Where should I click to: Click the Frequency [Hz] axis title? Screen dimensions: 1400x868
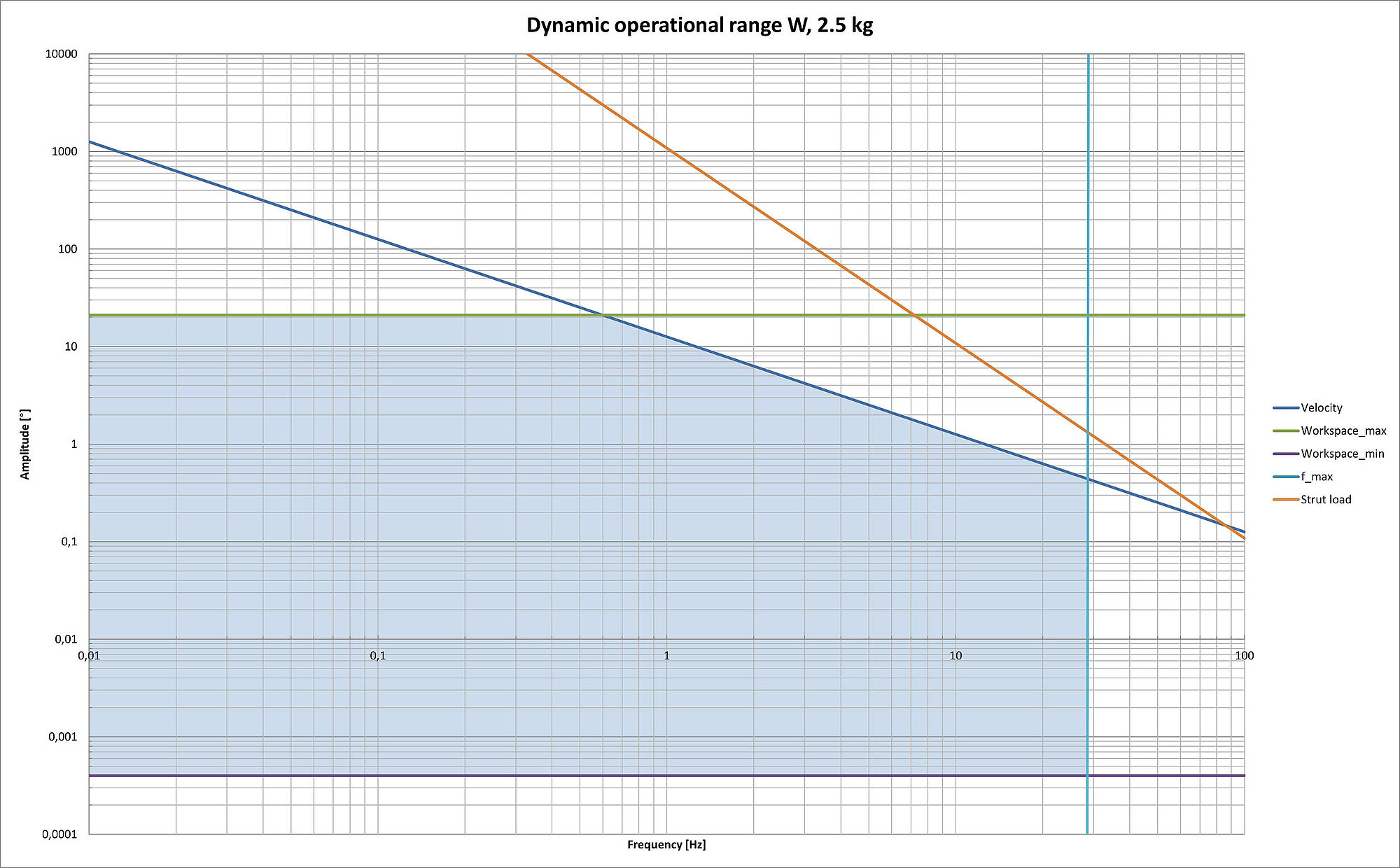pos(666,845)
